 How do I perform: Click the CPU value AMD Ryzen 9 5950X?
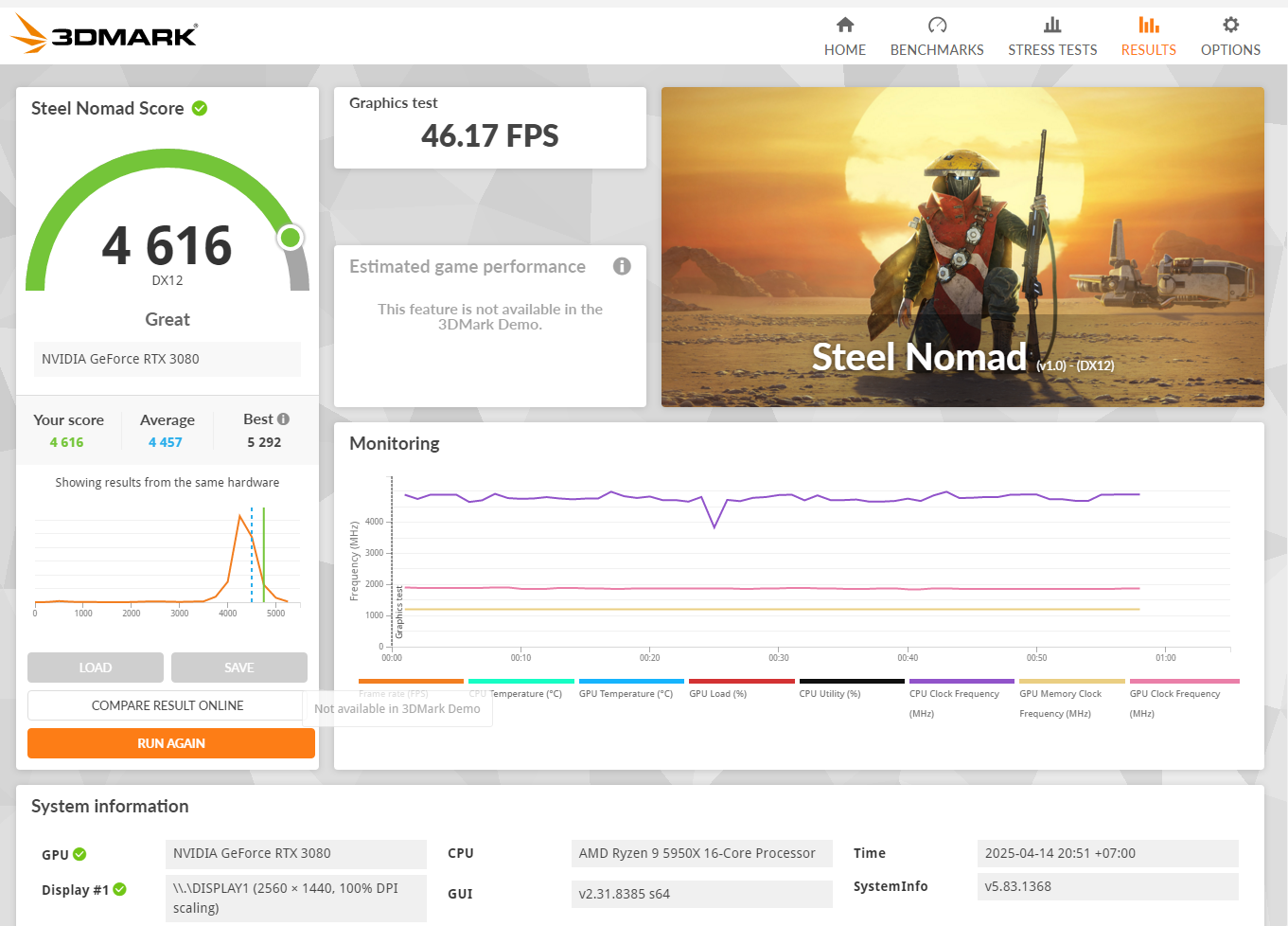click(x=702, y=853)
